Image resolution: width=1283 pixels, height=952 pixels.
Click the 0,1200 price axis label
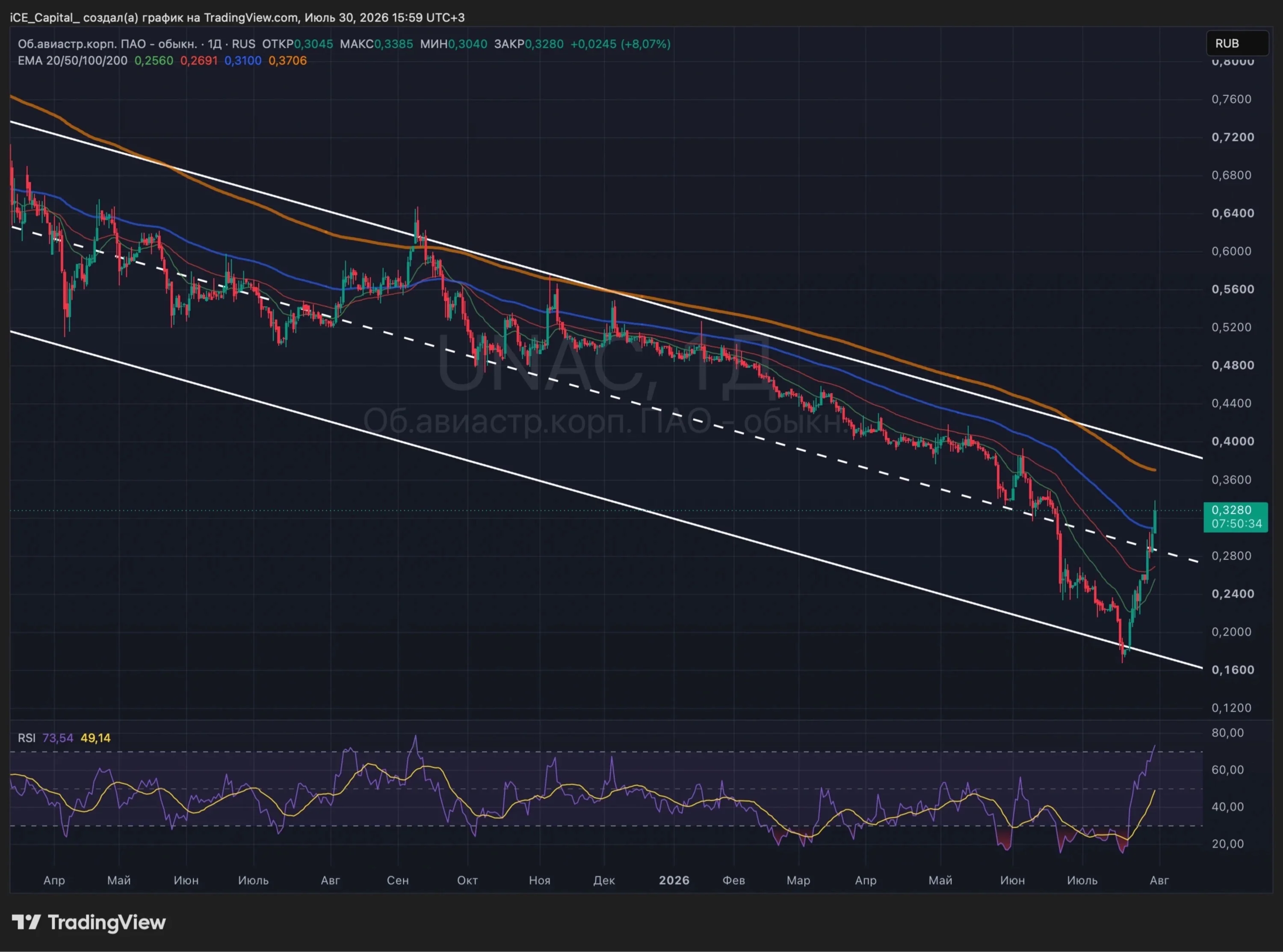pos(1232,708)
